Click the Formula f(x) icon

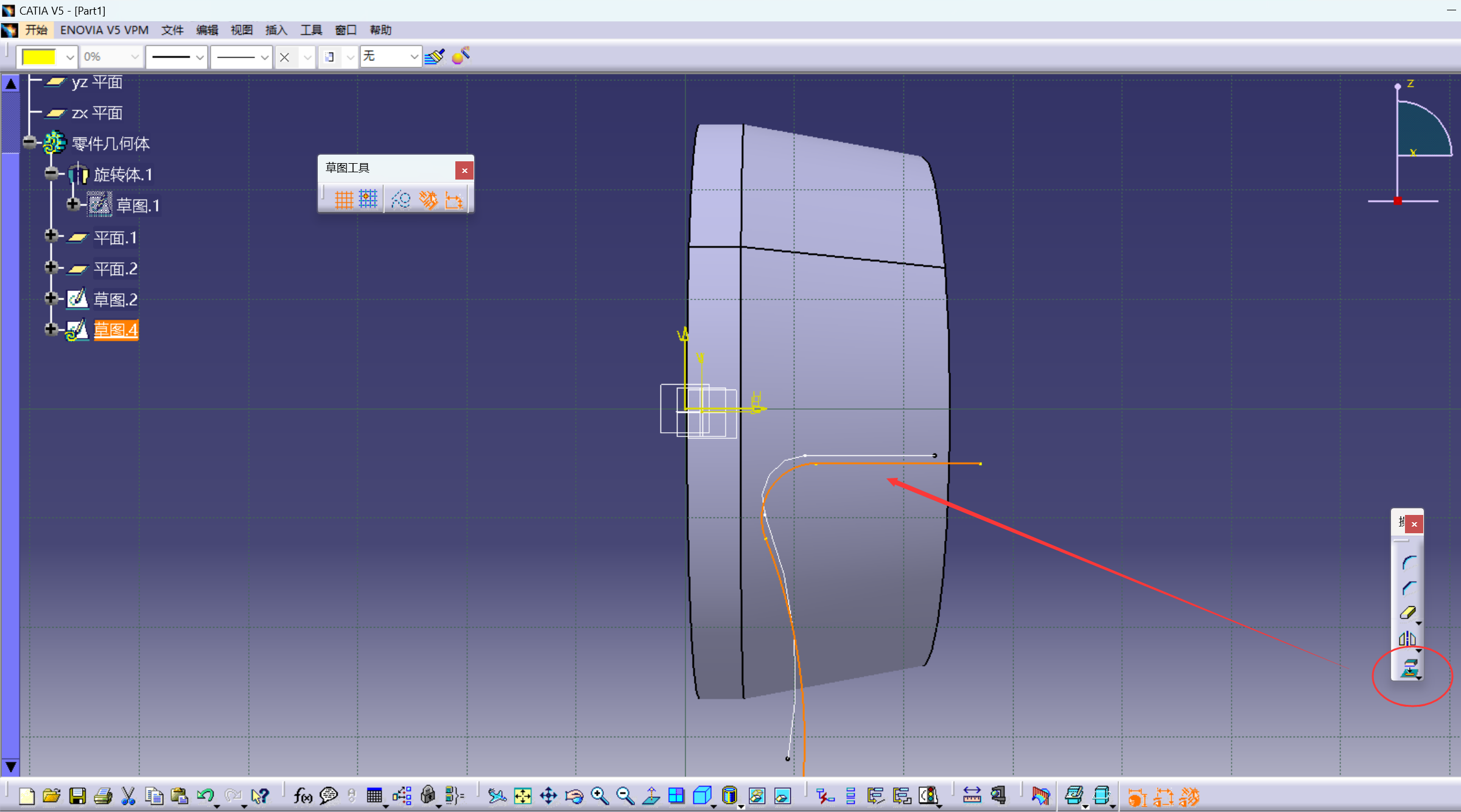303,796
